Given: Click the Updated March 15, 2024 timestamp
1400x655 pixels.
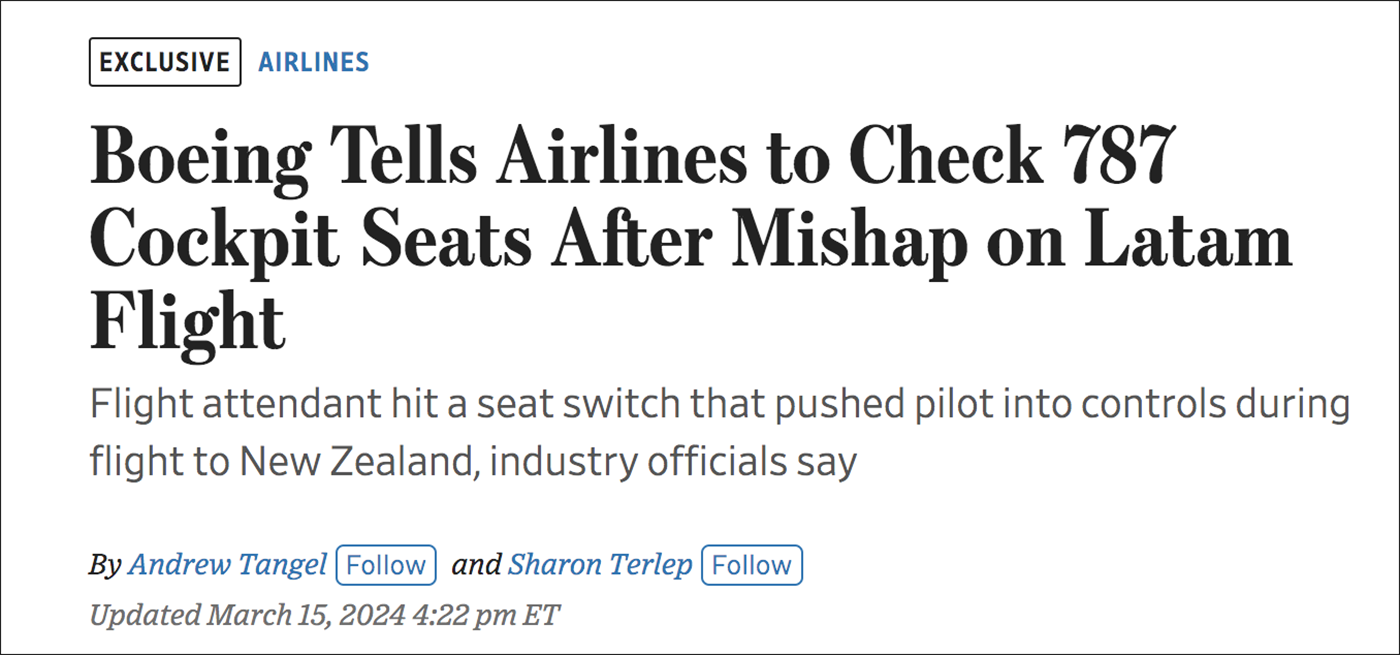Looking at the screenshot, I should [x=325, y=613].
